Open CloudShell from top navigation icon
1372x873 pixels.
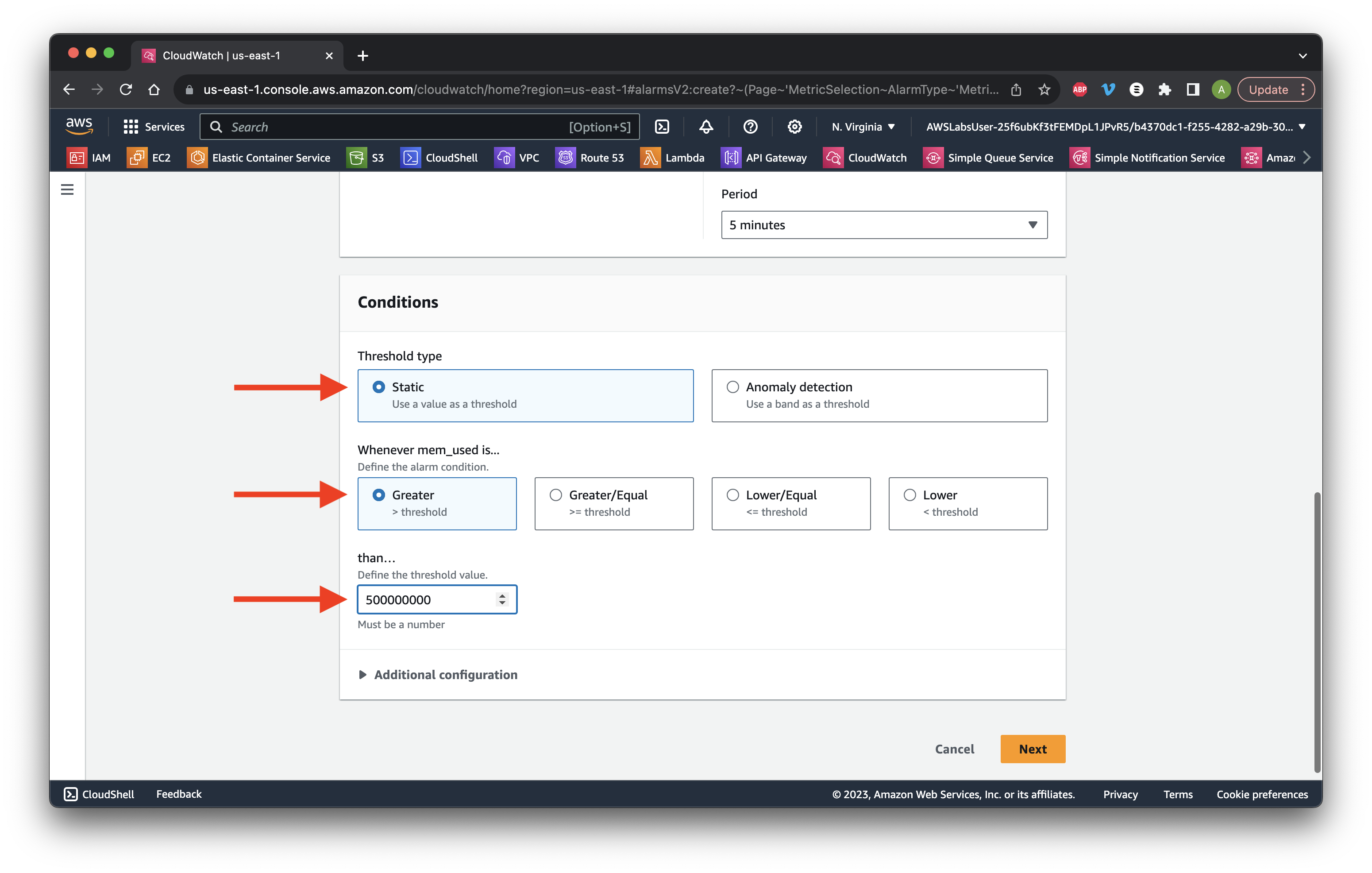(x=662, y=127)
